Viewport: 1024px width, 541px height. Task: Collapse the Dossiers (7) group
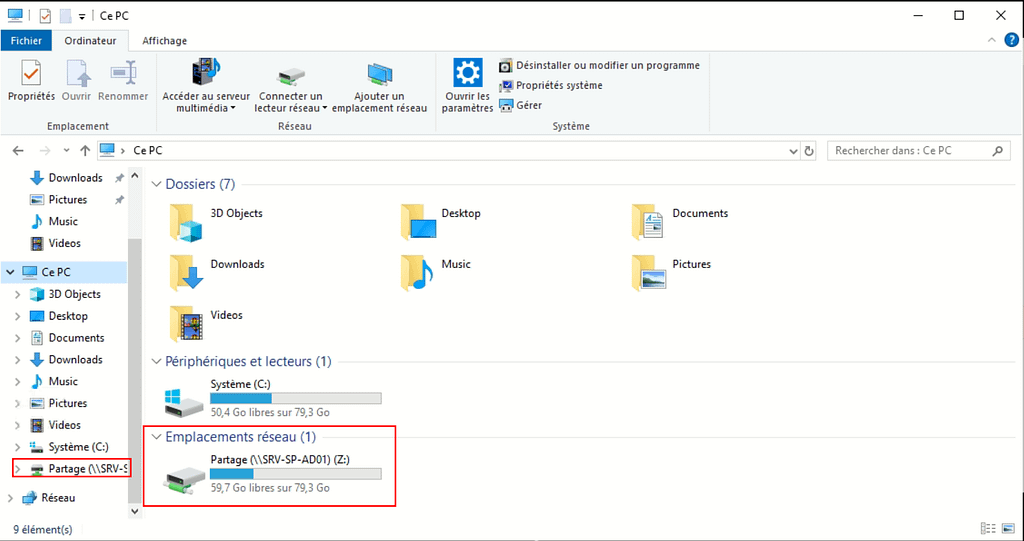[x=156, y=185]
